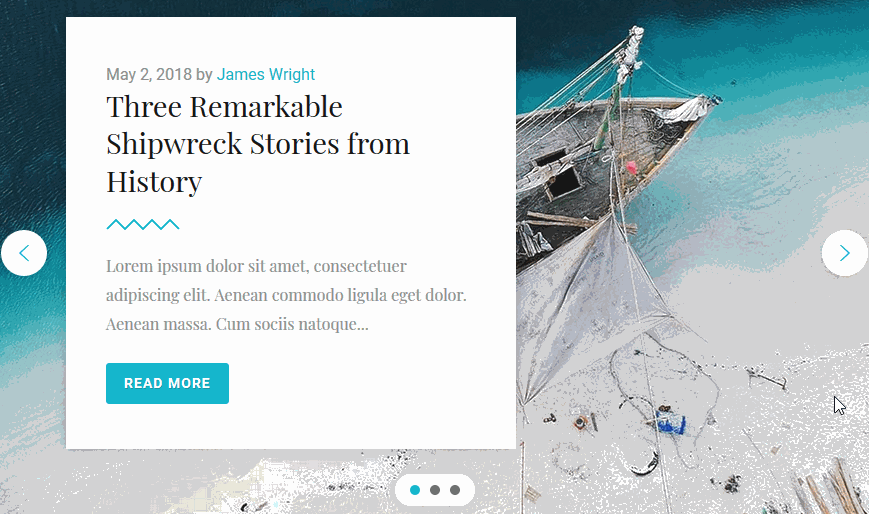Open the Three Remarkable Shipwreck Stories title
Viewport: 869px width, 514px height.
point(258,144)
